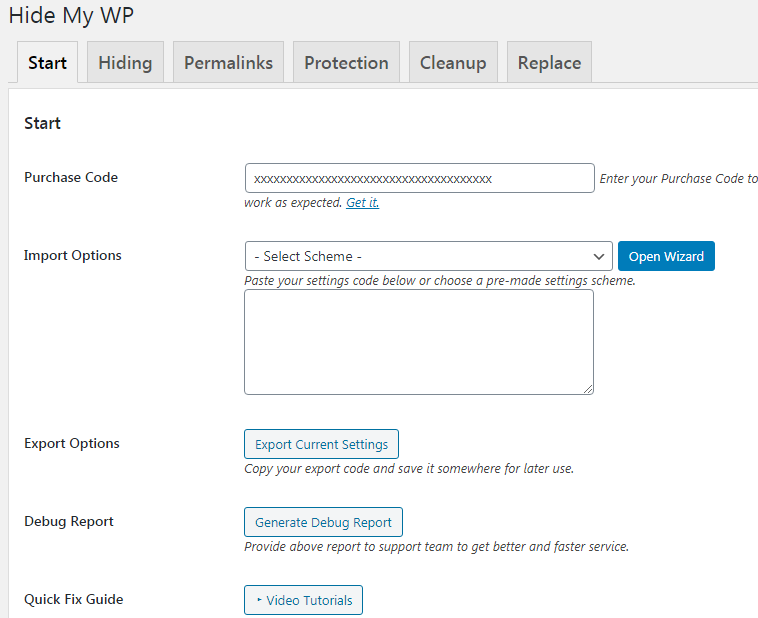Image resolution: width=758 pixels, height=618 pixels.
Task: Click the 'Start' section heading
Action: pos(43,123)
